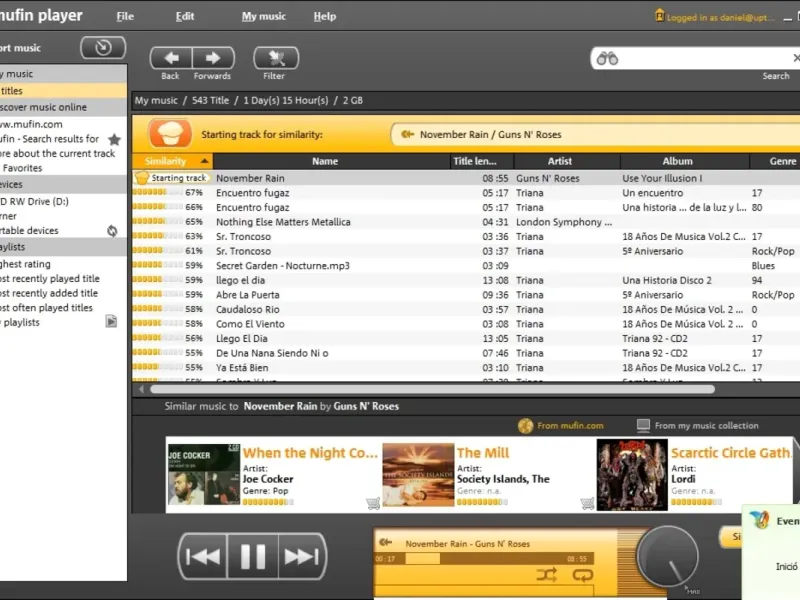Click the Back arrow button
Viewport: 800px width, 600px height.
171,58
